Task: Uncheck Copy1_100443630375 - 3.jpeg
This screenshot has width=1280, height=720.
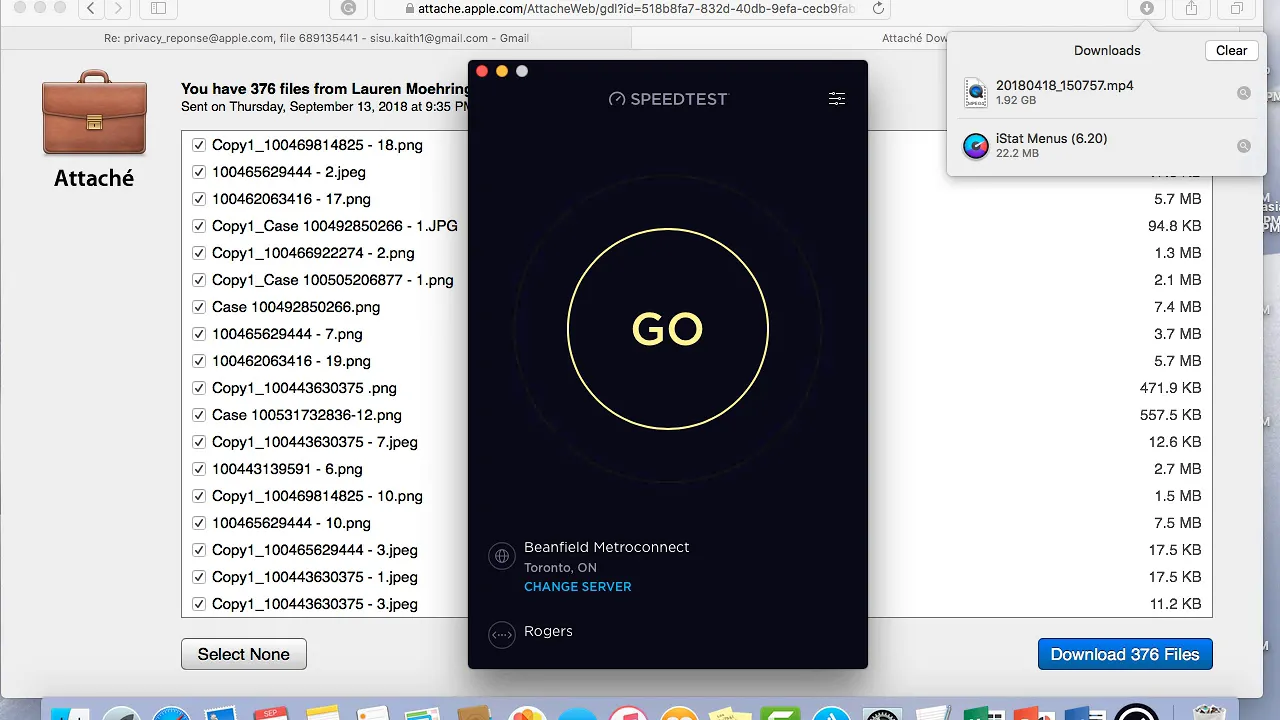Action: click(199, 604)
